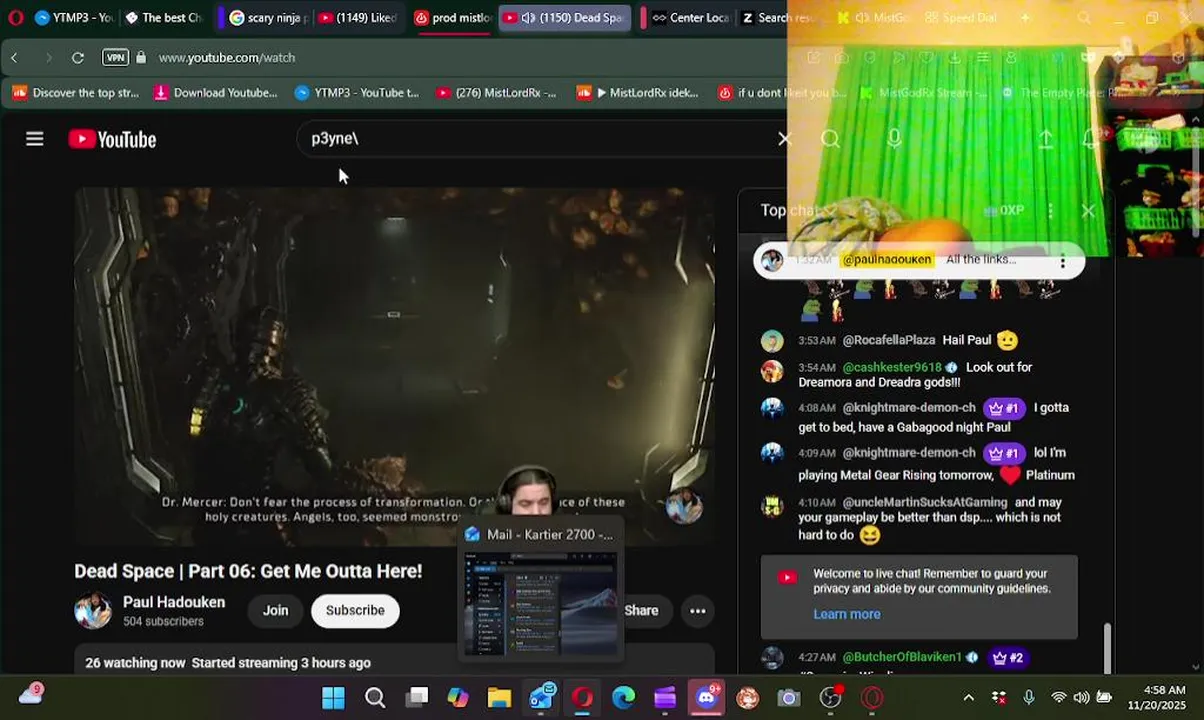Go back with the browser back arrow
The image size is (1204, 720).
coord(14,57)
